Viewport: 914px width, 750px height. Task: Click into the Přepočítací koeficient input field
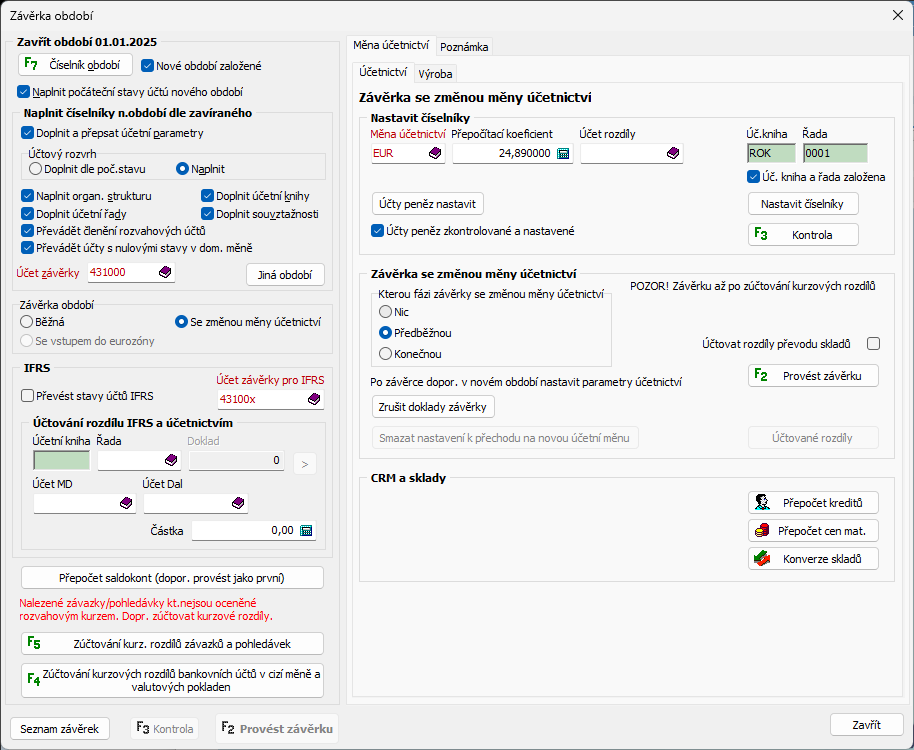(x=502, y=153)
